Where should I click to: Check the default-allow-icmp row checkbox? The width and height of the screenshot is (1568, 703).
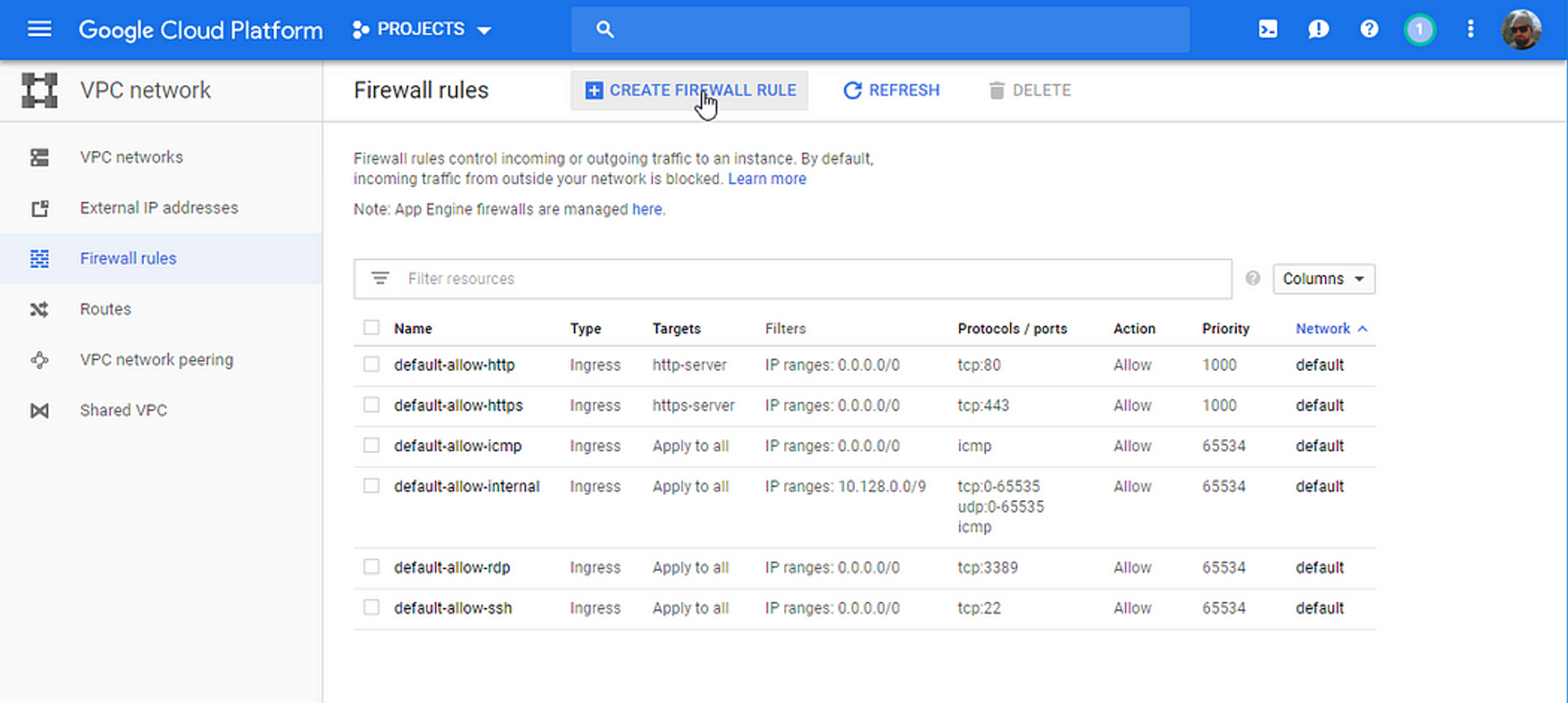coord(372,445)
